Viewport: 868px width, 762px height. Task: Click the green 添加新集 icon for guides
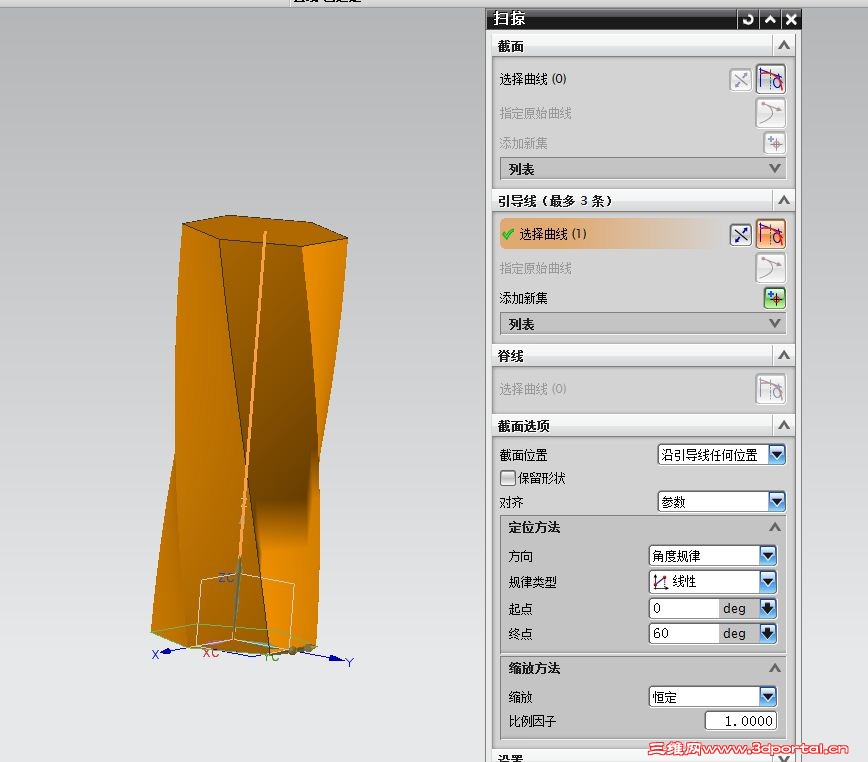point(775,298)
